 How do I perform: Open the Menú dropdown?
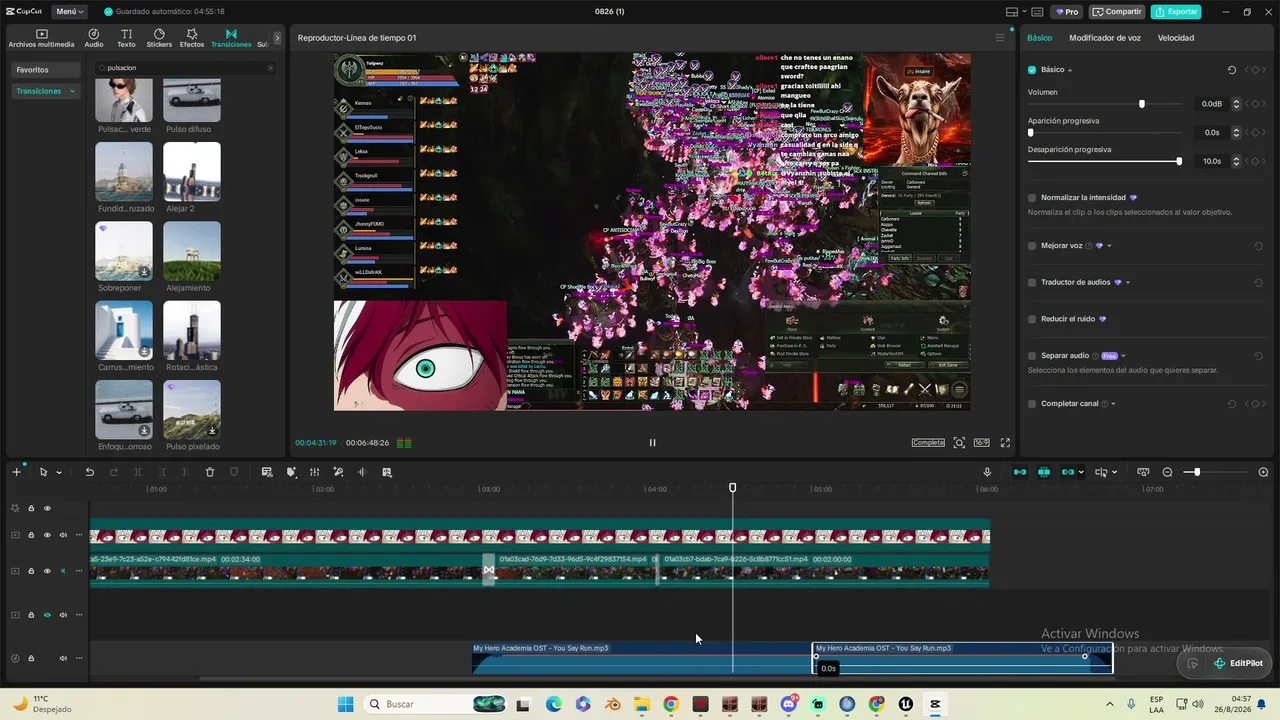pyautogui.click(x=69, y=12)
